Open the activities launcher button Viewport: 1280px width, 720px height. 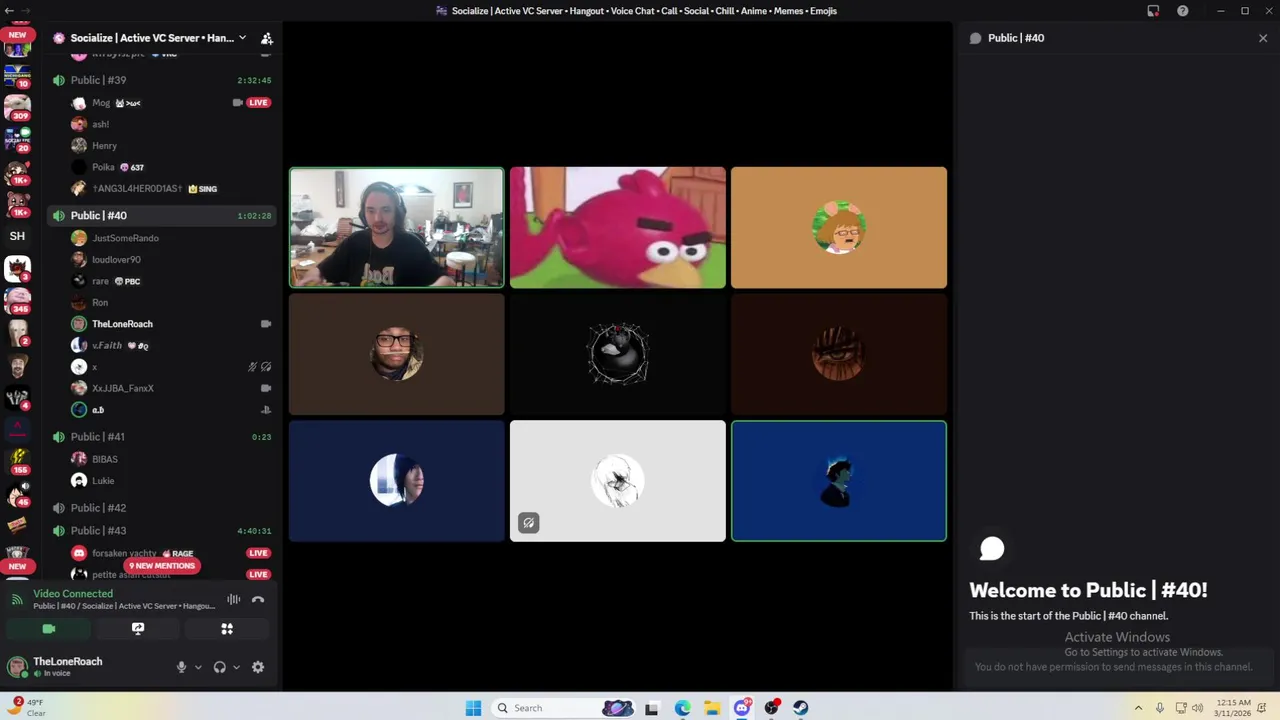[227, 629]
